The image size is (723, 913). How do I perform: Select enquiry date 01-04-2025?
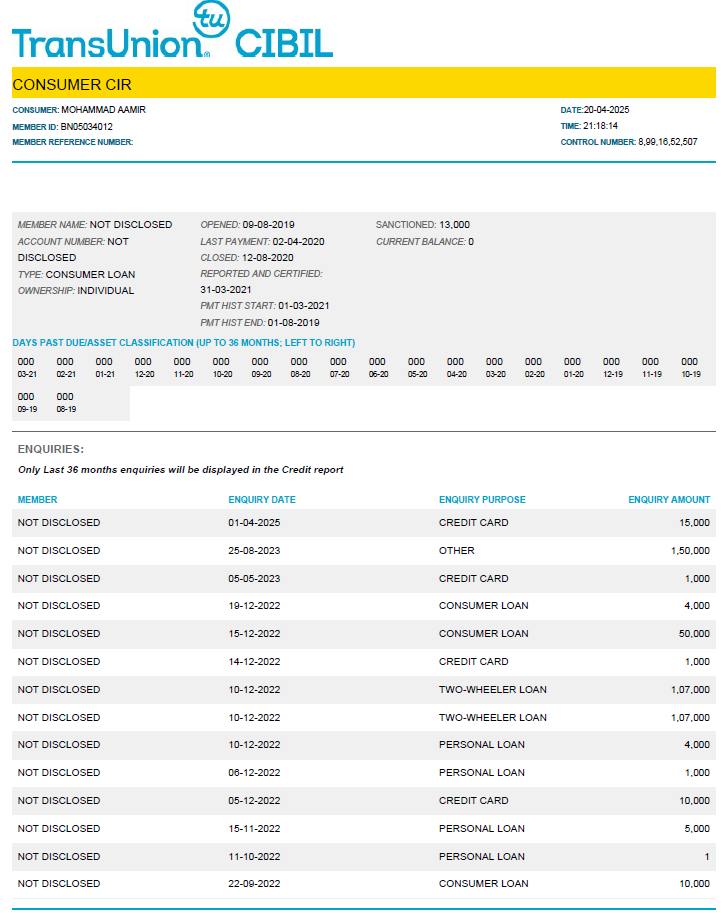pos(254,523)
